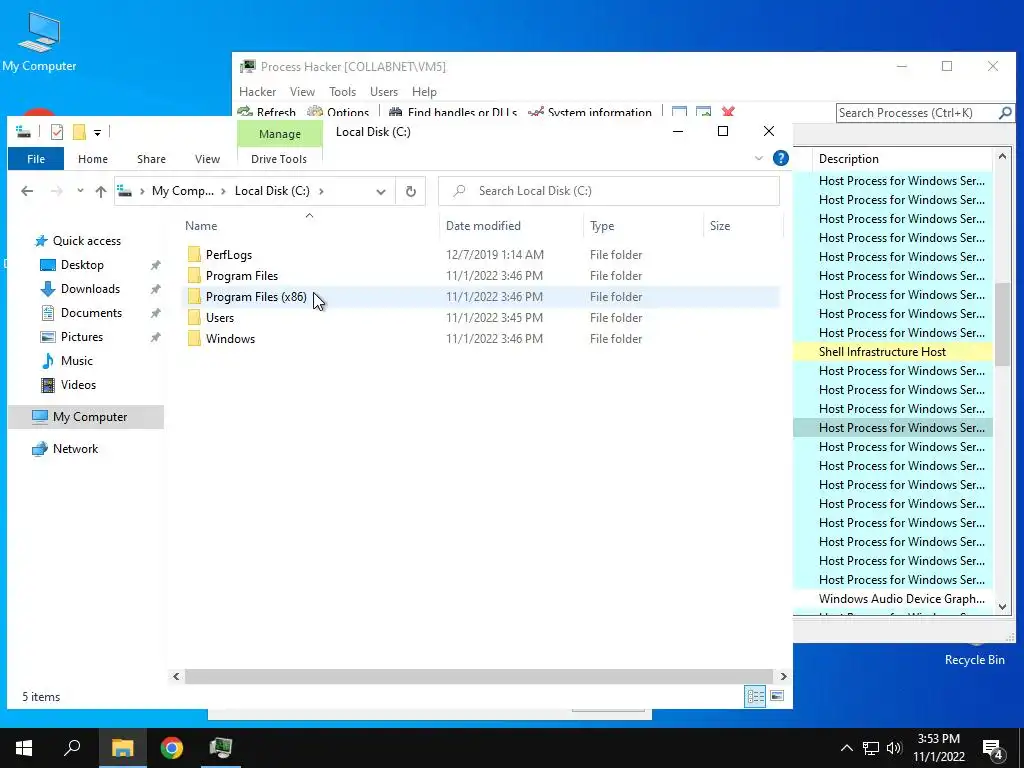The width and height of the screenshot is (1024, 768).
Task: Open the Recent locations dropdown arrow
Action: coord(80,191)
